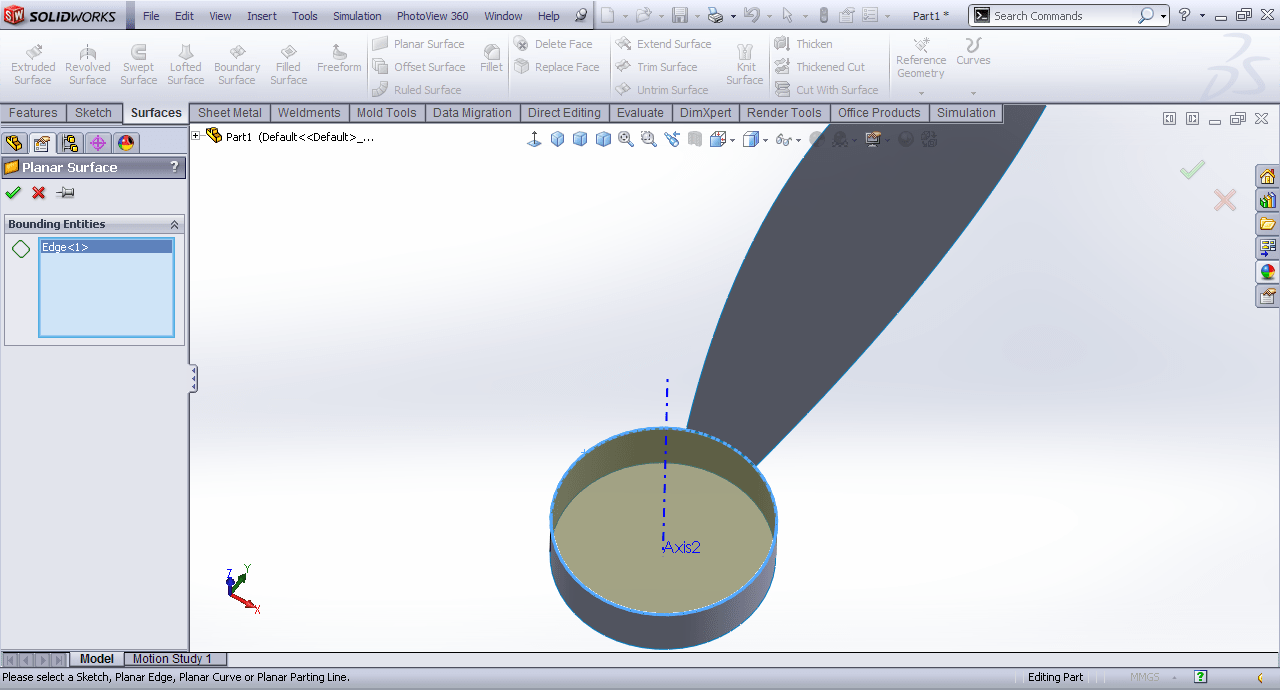This screenshot has width=1280, height=690.
Task: Select Edge<1> in Bounding Entities list
Action: coord(106,247)
